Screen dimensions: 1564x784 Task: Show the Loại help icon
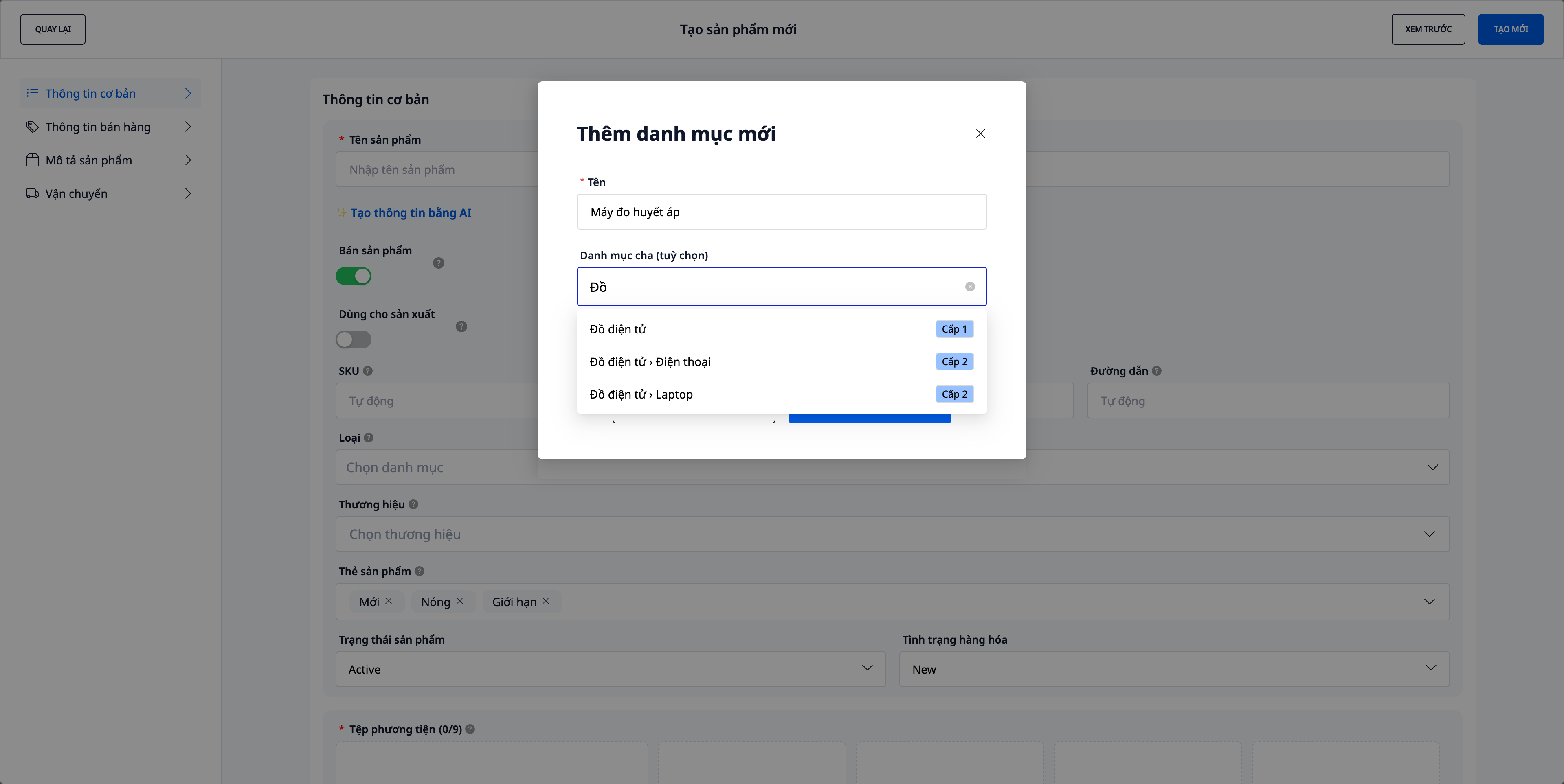tap(369, 438)
